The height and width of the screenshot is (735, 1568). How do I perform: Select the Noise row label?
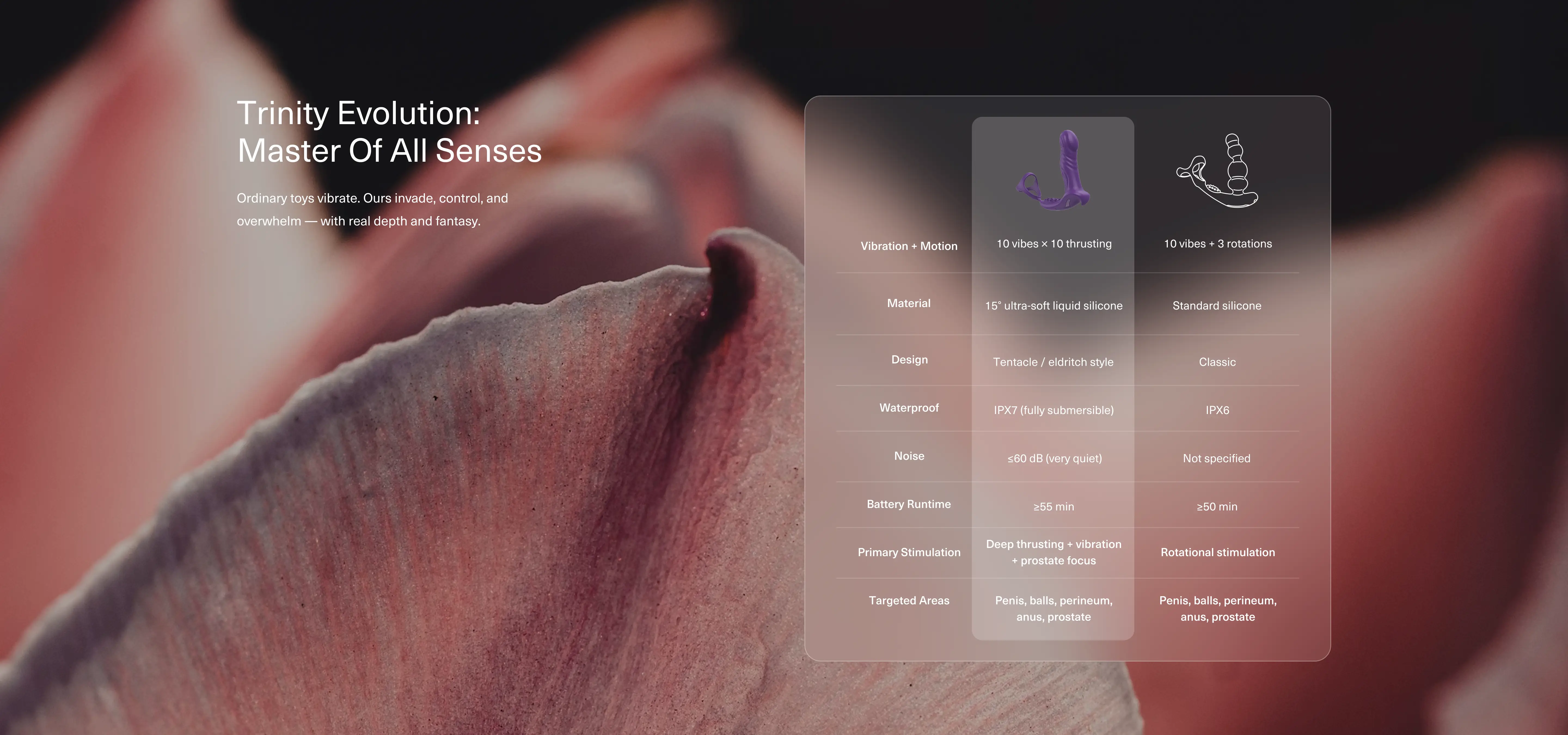[909, 456]
